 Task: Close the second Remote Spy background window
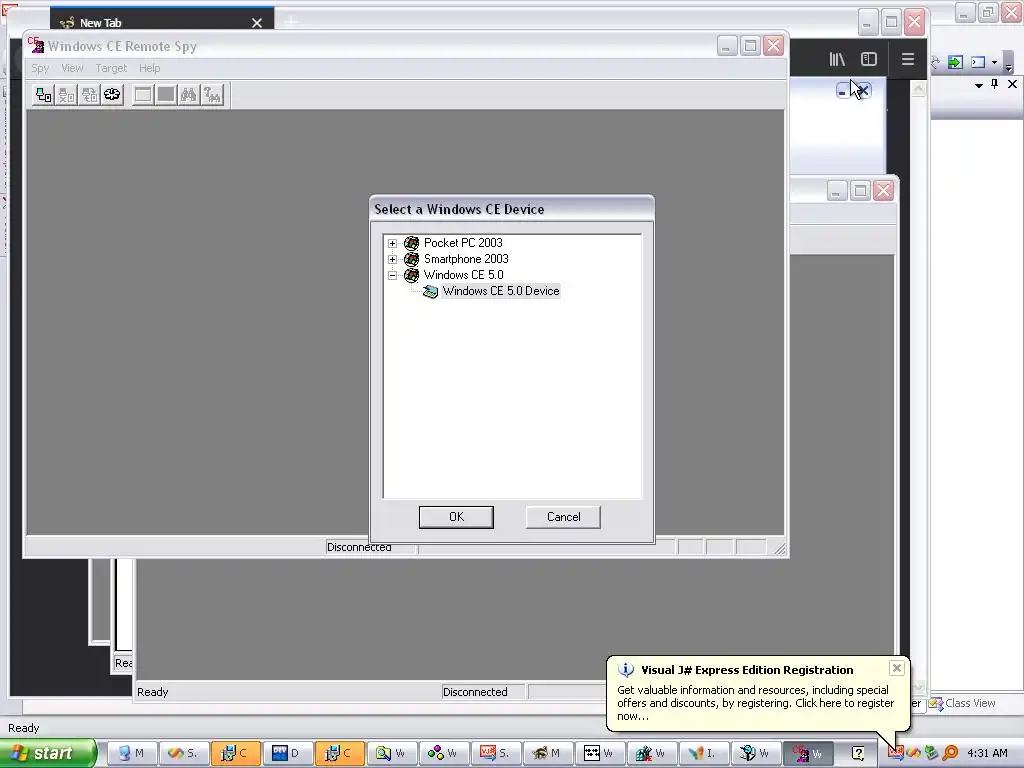pyautogui.click(x=884, y=191)
